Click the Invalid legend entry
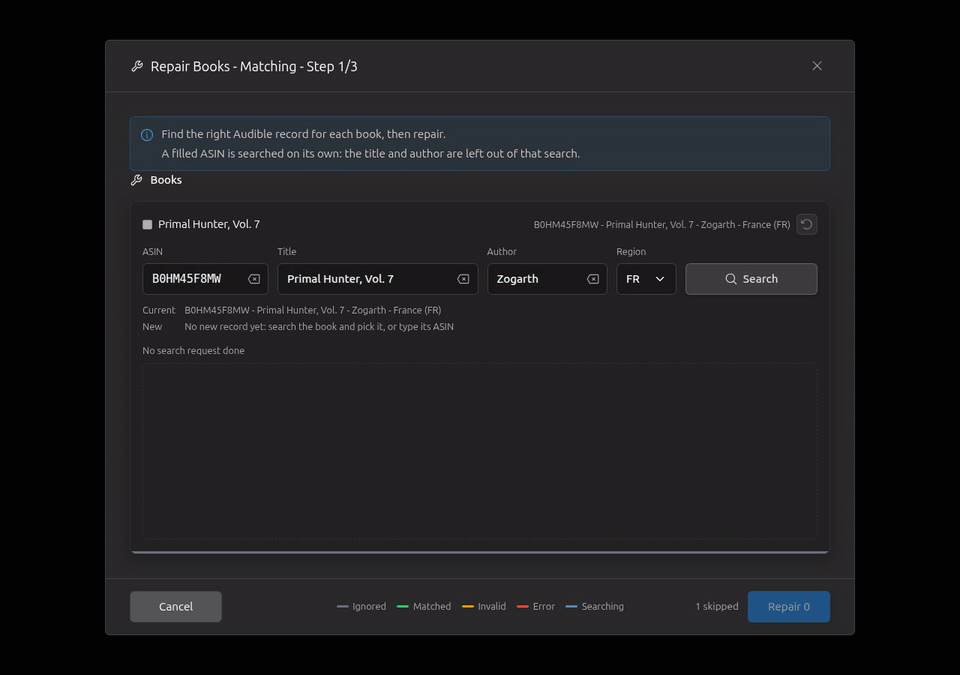The height and width of the screenshot is (675, 960). coord(484,606)
